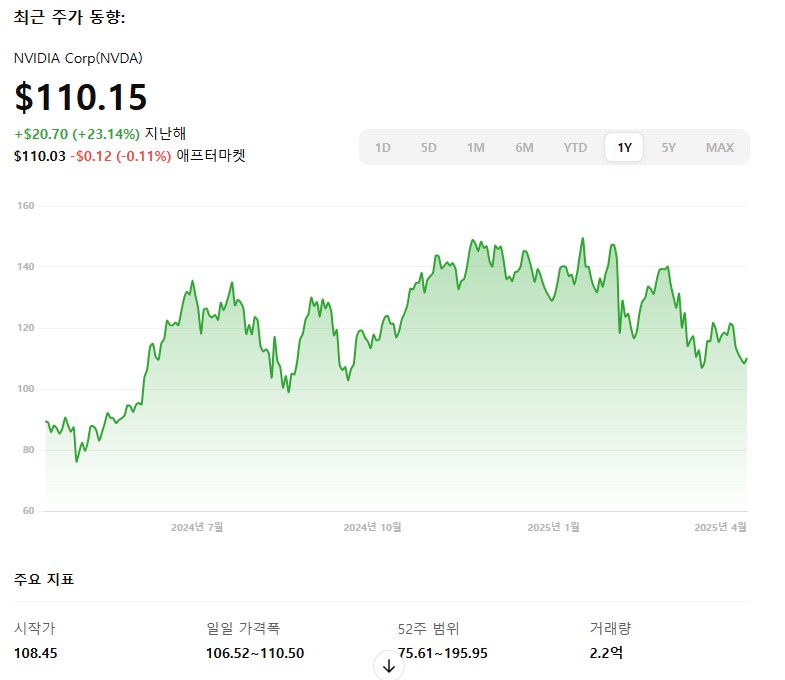Click the 애프터마켓 label
This screenshot has width=785, height=680.
[x=211, y=156]
